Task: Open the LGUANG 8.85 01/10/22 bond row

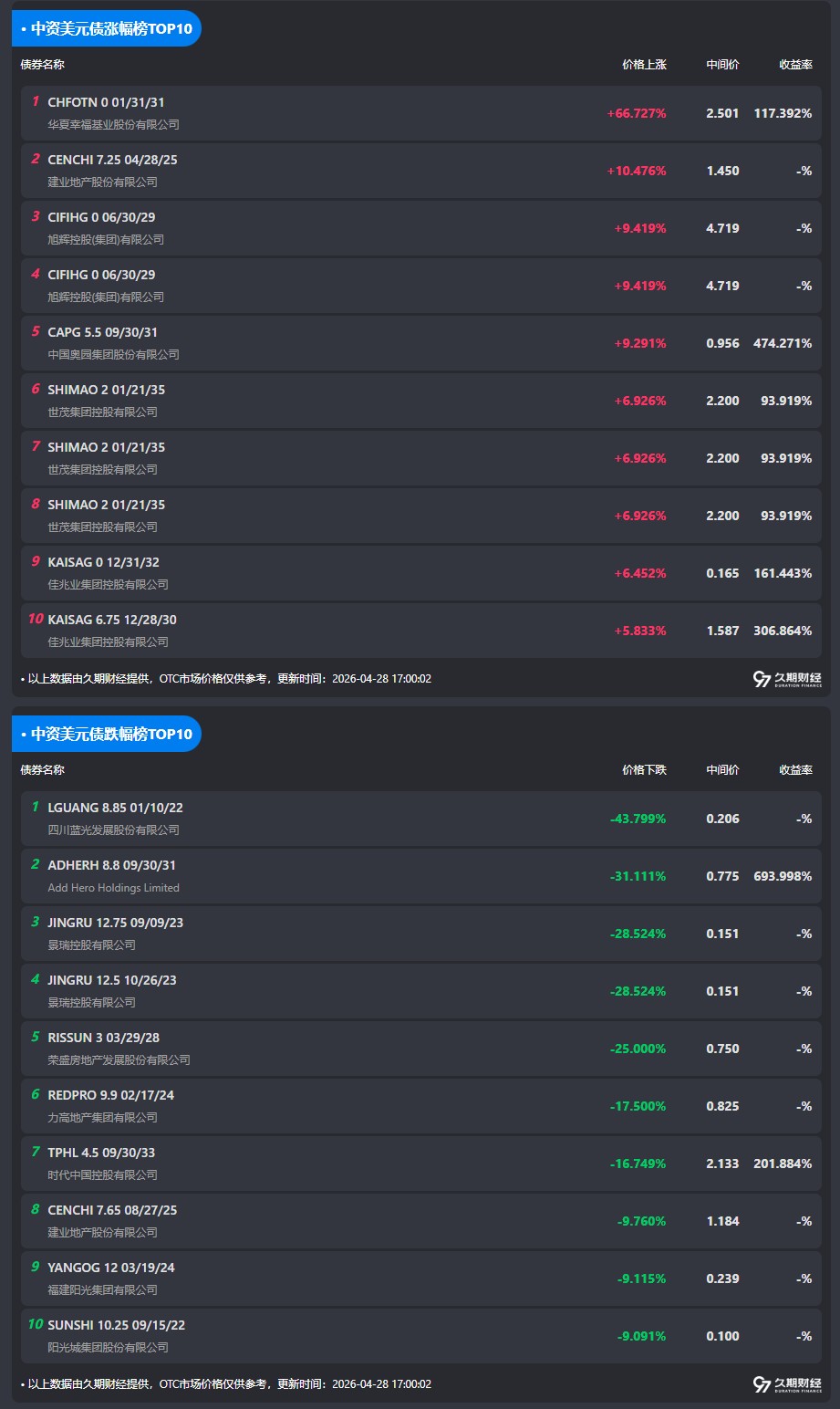Action: (x=115, y=808)
